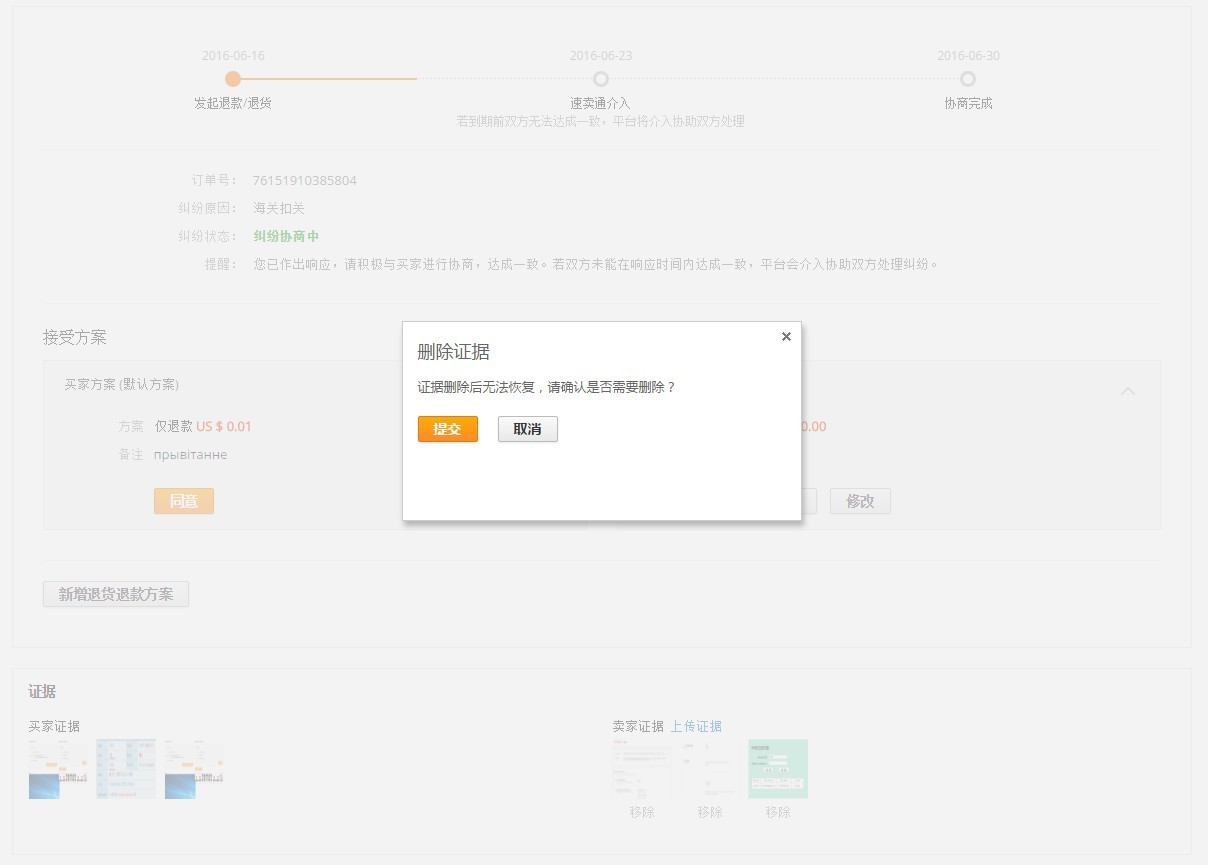1208x865 pixels.
Task: Click 取消 to cancel deleting evidence
Action: point(527,428)
